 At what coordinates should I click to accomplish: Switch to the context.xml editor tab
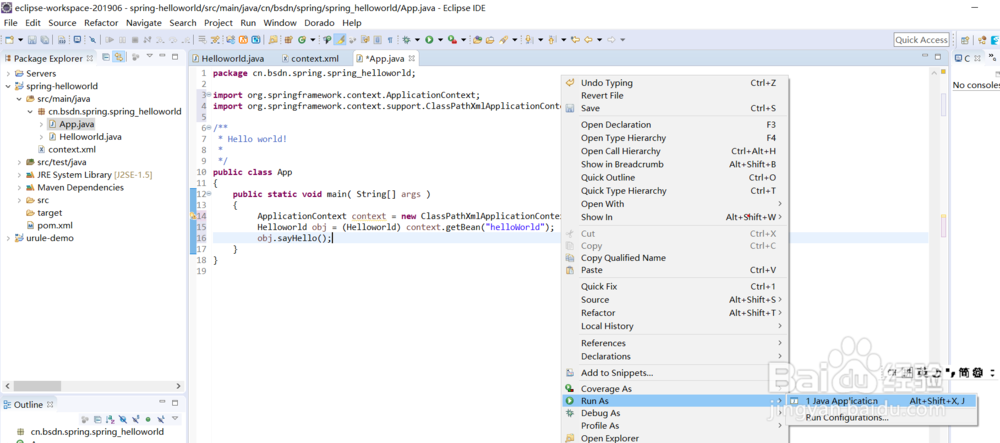310,58
